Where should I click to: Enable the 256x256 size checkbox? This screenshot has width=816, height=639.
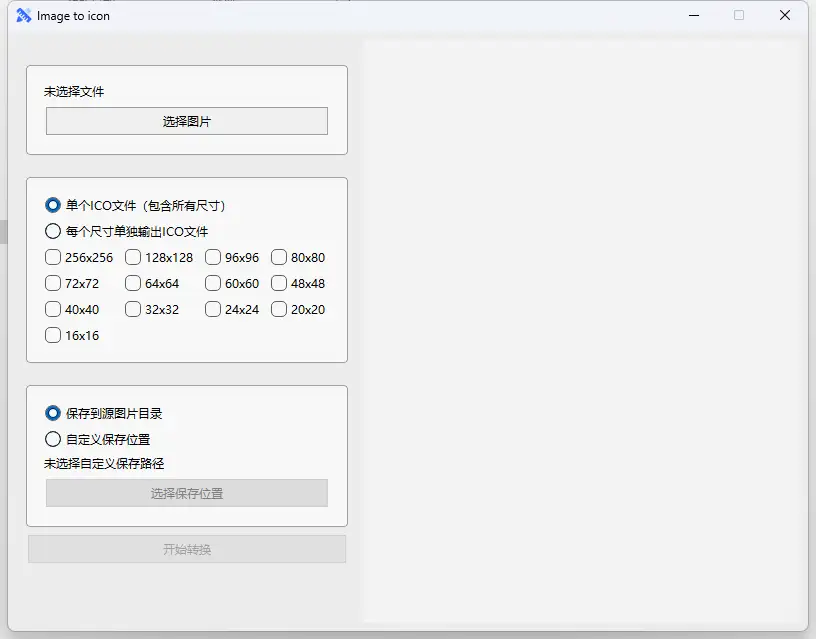pyautogui.click(x=53, y=257)
